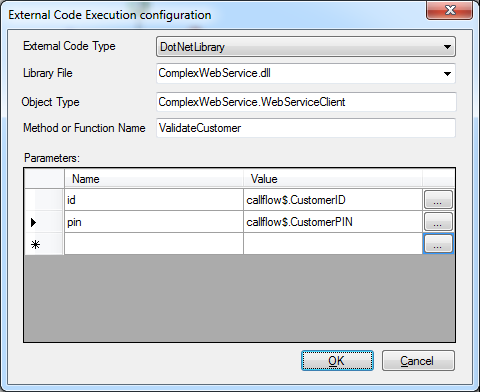Select the 'pin' parameter name cell

point(154,222)
